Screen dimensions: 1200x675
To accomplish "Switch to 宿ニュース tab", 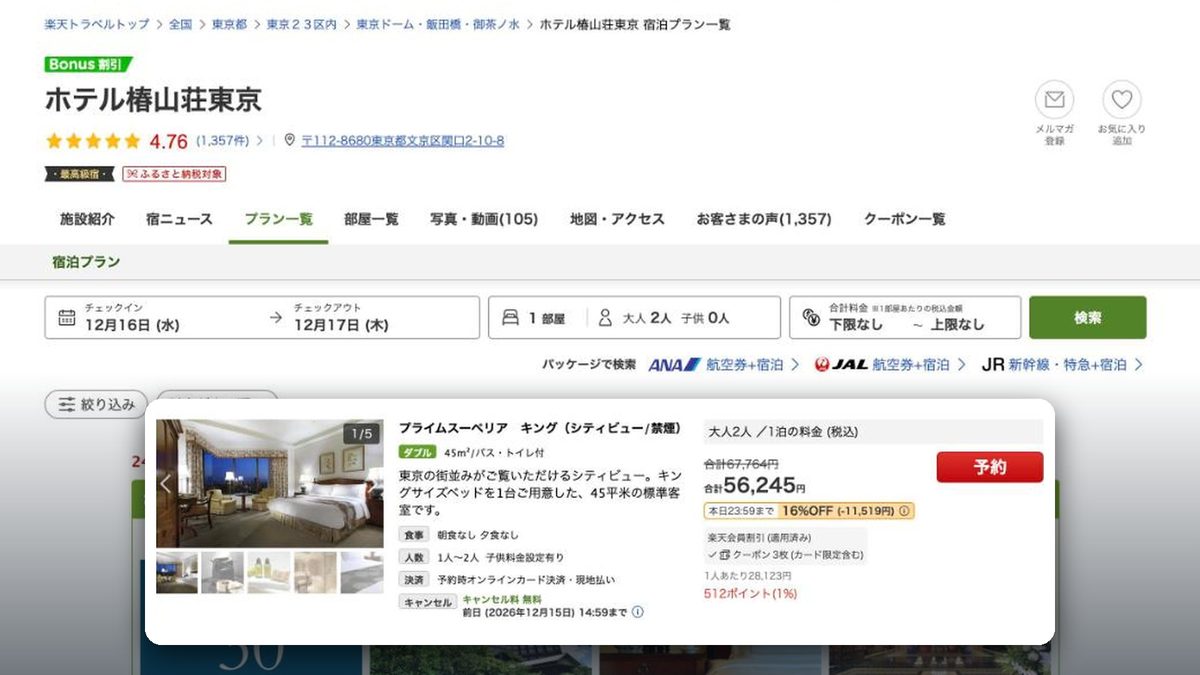I will click(x=179, y=219).
